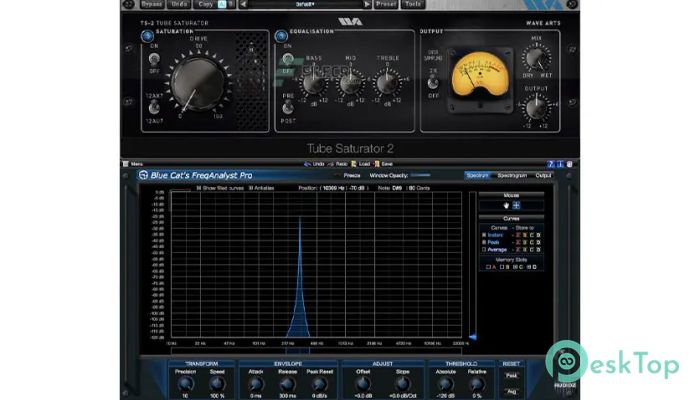
Task: Open the FreqAnalyst Menu
Action: [133, 164]
